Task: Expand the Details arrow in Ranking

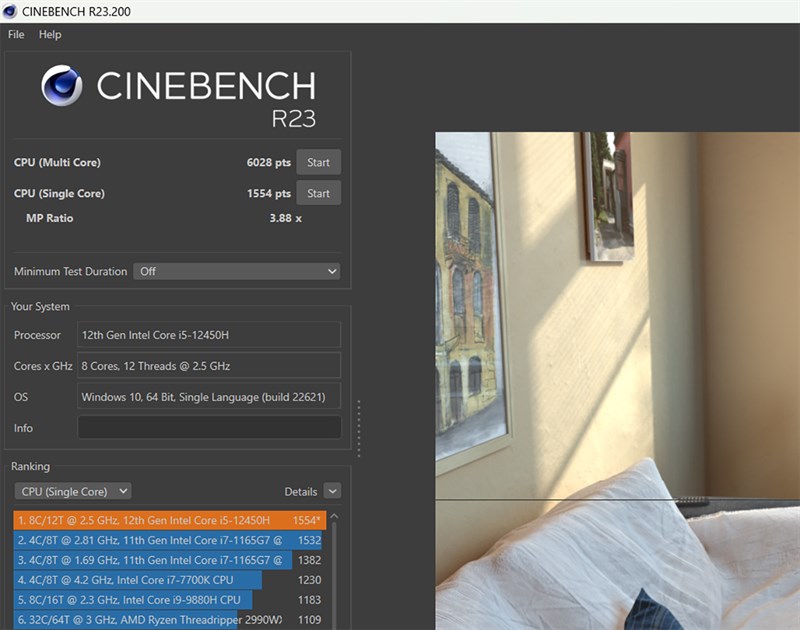Action: pyautogui.click(x=332, y=491)
